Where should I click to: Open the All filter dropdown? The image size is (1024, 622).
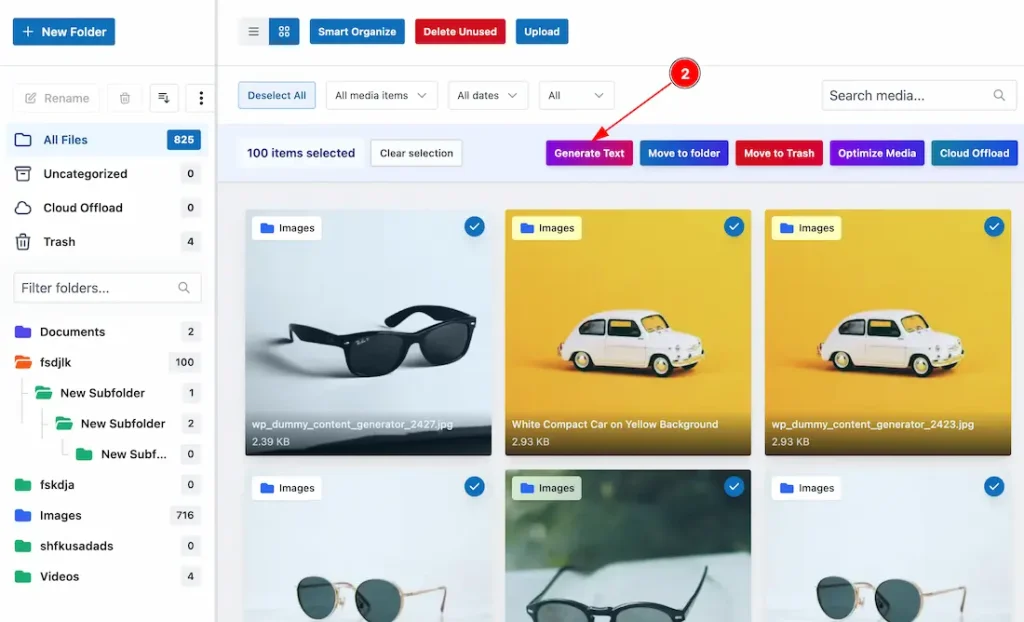coord(576,95)
